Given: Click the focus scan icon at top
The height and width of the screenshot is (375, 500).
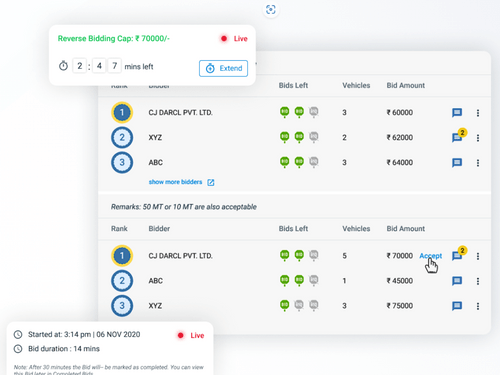Looking at the screenshot, I should [271, 10].
